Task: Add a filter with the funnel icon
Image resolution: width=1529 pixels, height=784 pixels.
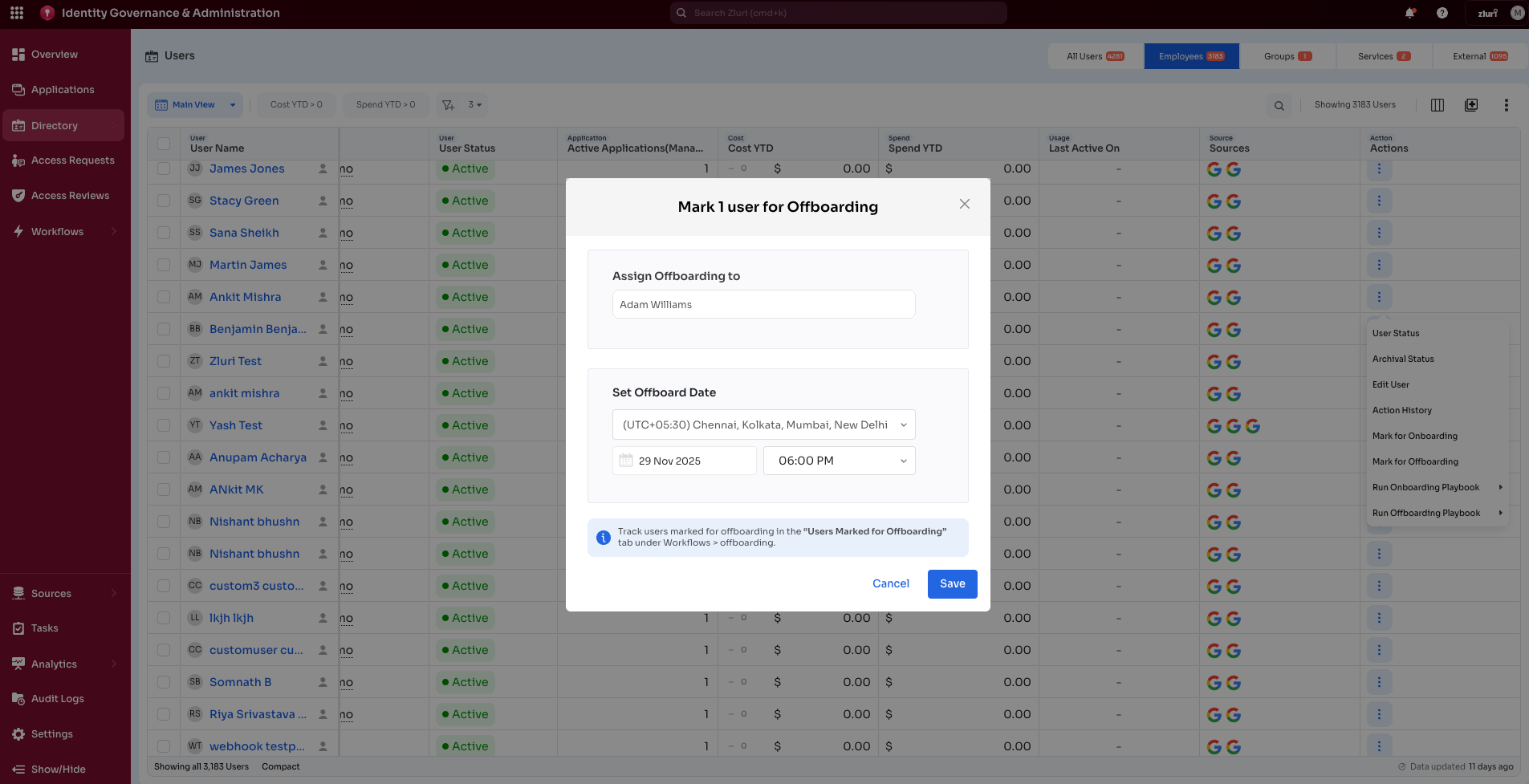Action: coord(449,105)
